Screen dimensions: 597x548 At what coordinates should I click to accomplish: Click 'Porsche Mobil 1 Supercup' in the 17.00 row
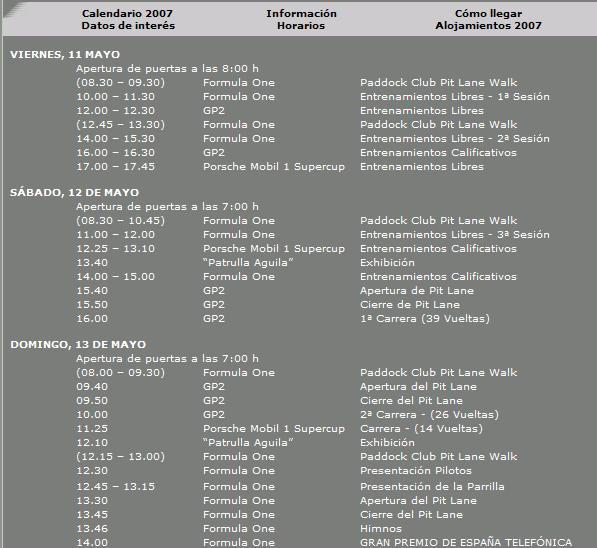coord(274,167)
